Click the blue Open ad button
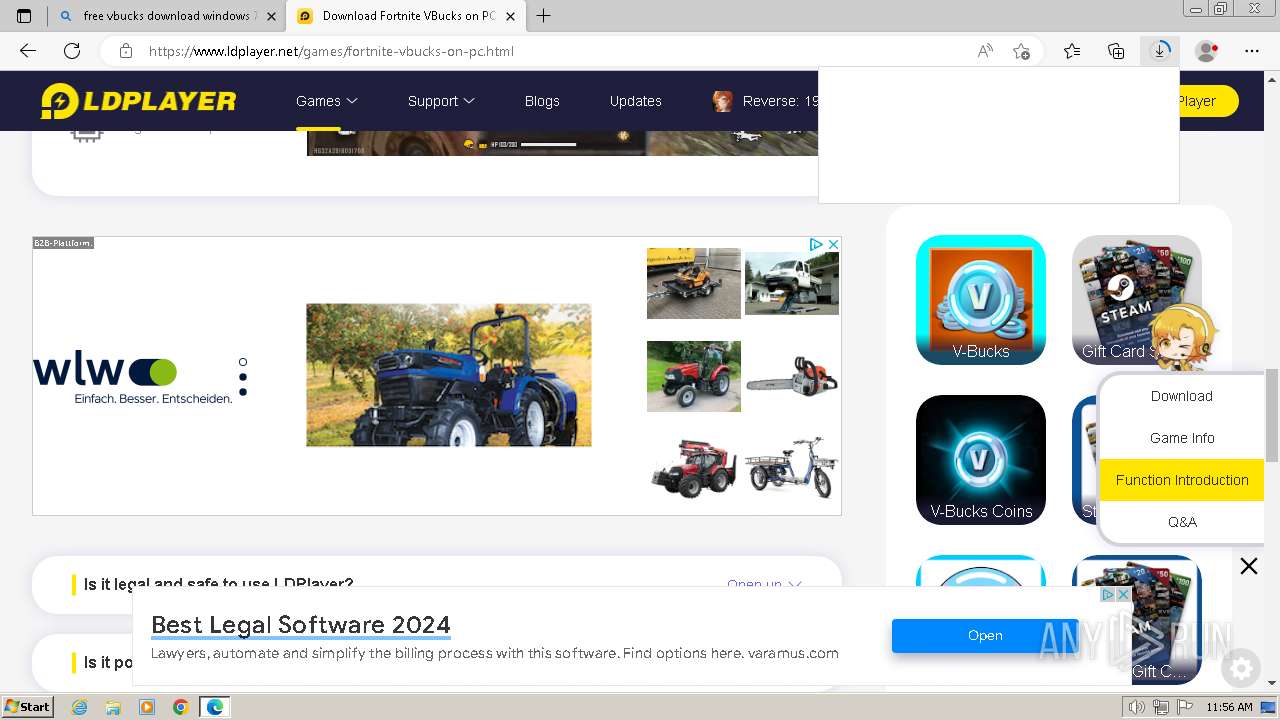Image resolution: width=1280 pixels, height=720 pixels. 985,635
